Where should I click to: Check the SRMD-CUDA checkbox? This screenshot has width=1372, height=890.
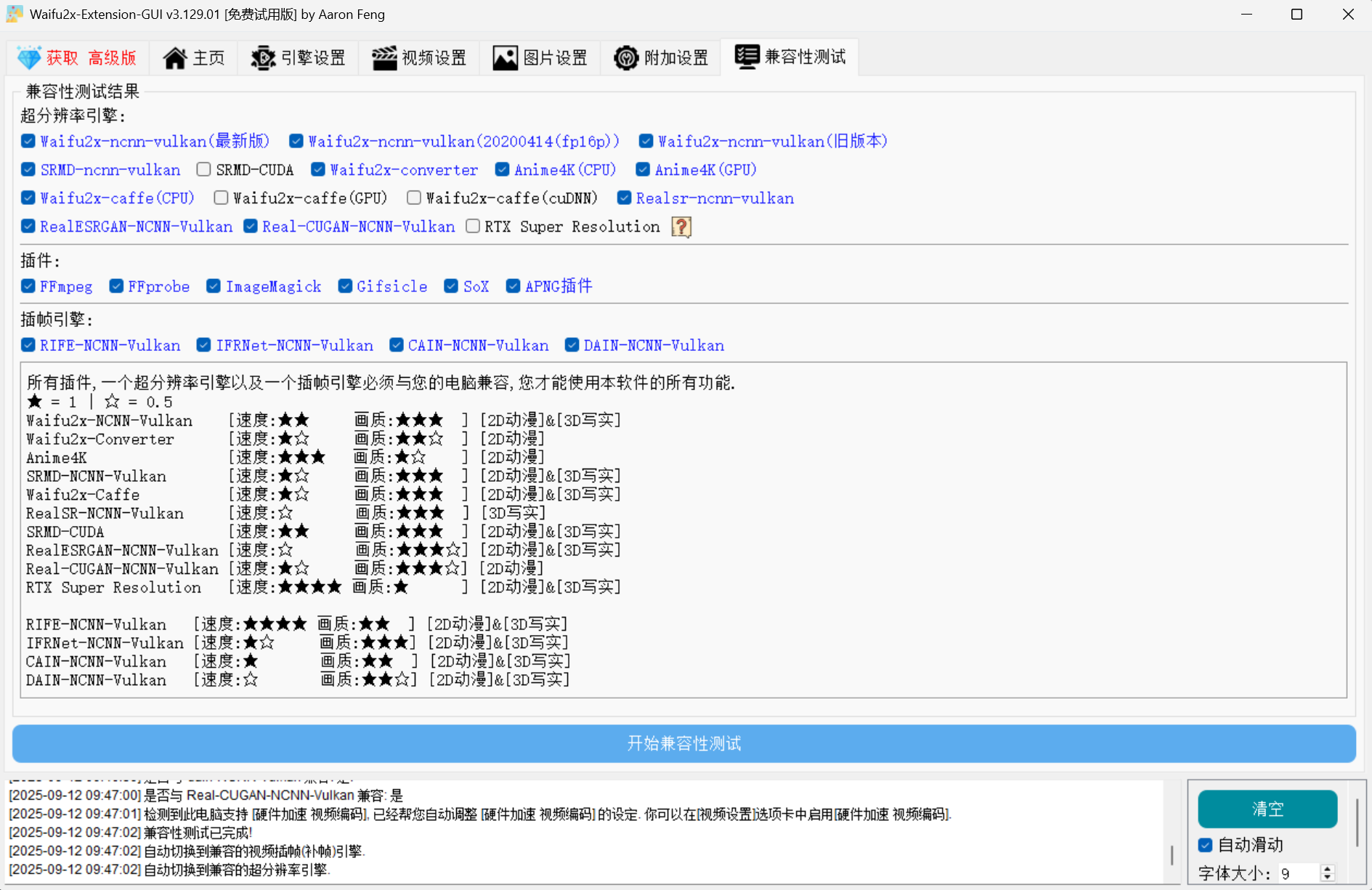tap(203, 169)
